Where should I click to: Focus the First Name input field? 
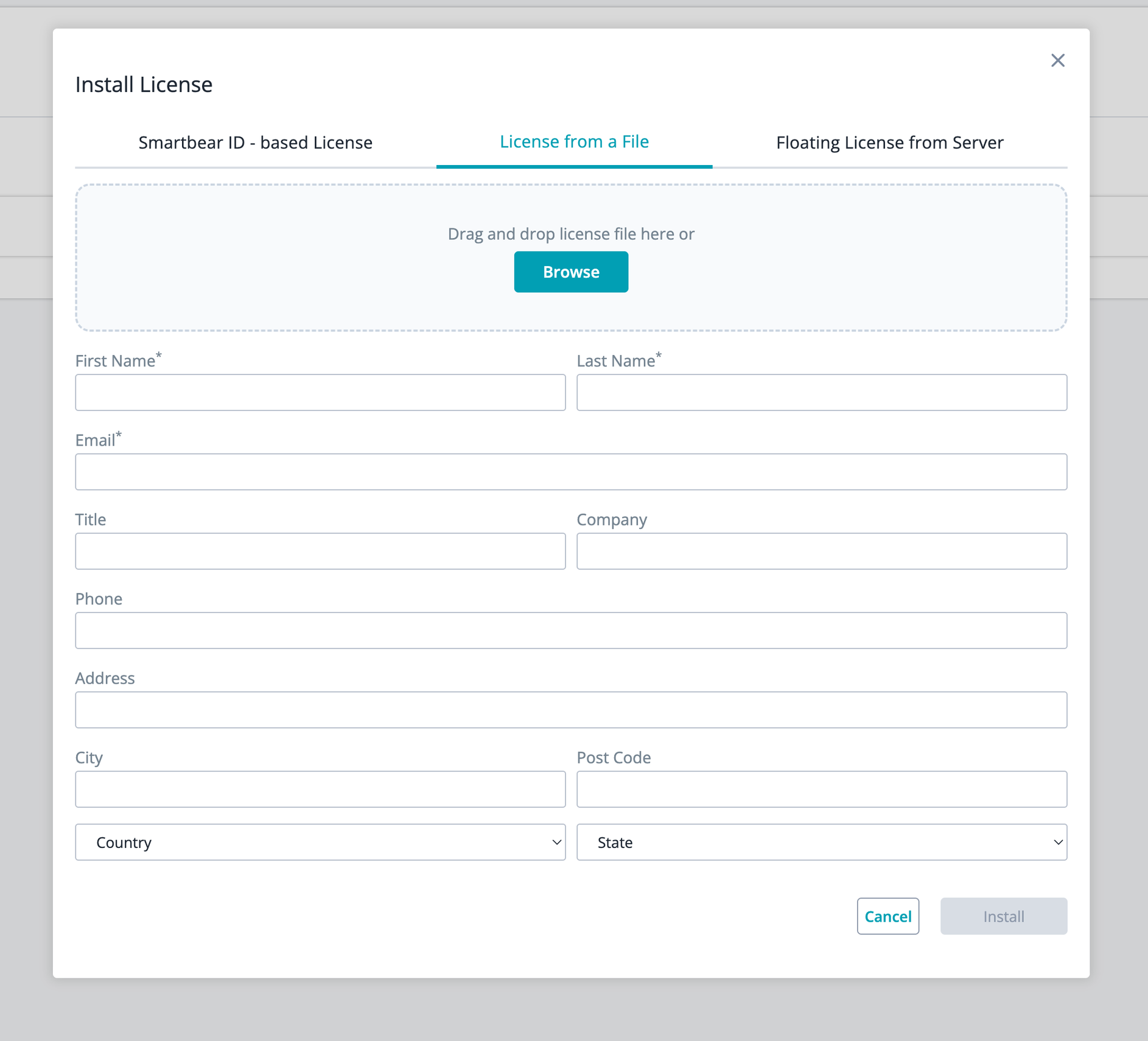click(320, 393)
